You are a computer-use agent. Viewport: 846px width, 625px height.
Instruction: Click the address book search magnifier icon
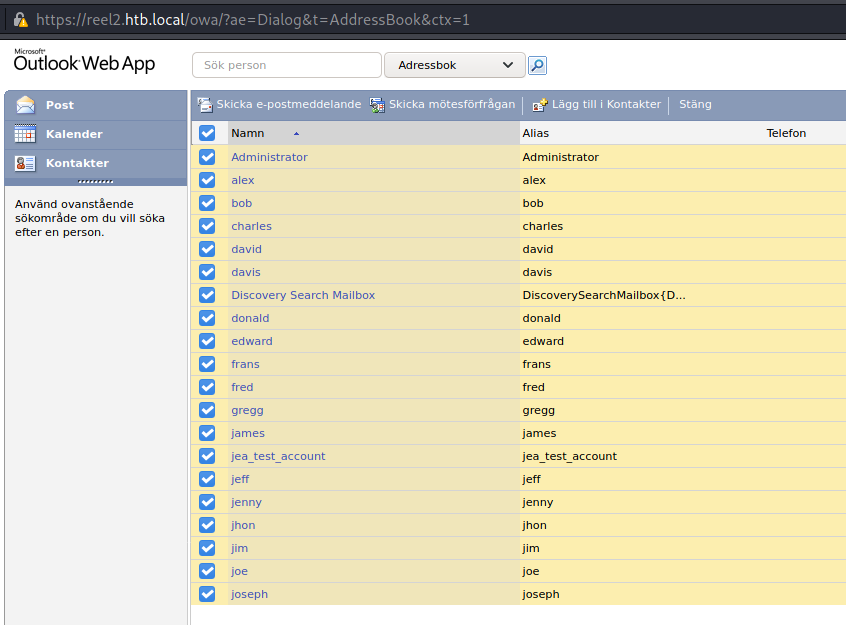[538, 66]
